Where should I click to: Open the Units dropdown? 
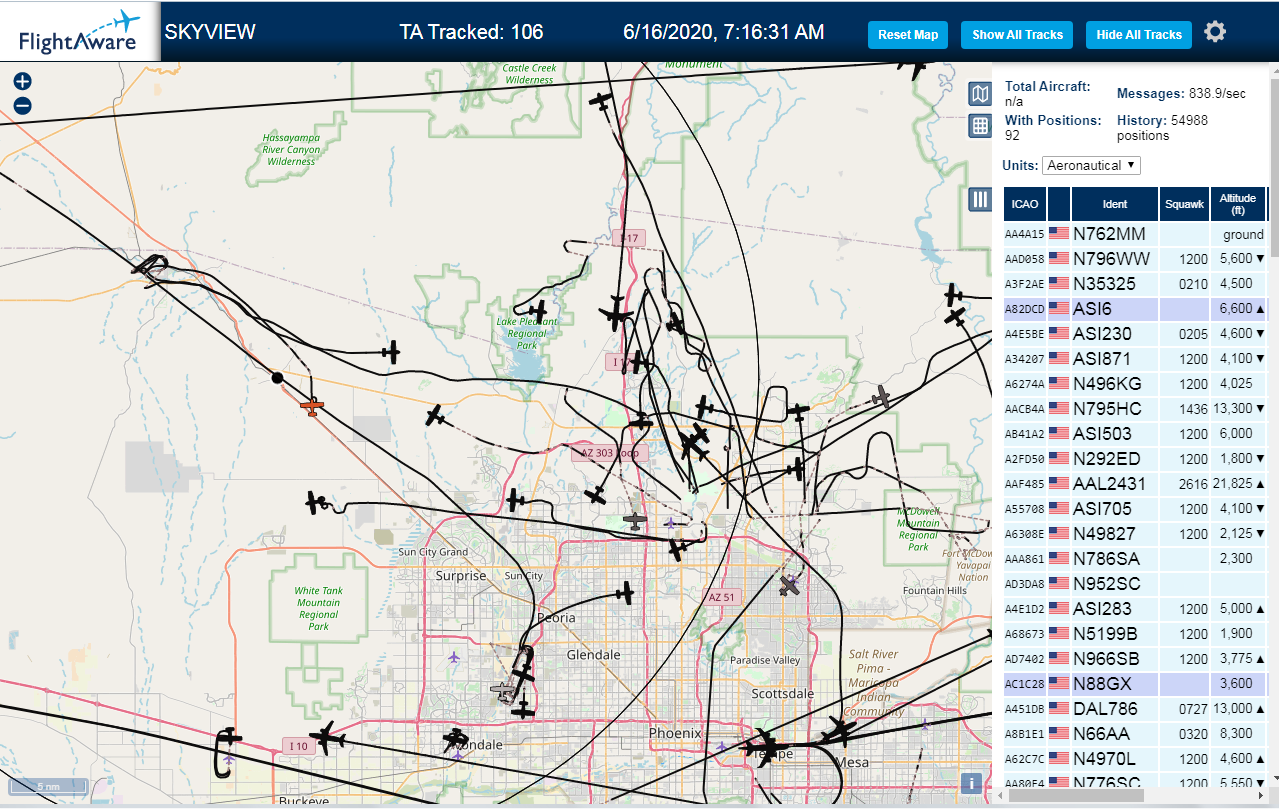click(x=1091, y=165)
